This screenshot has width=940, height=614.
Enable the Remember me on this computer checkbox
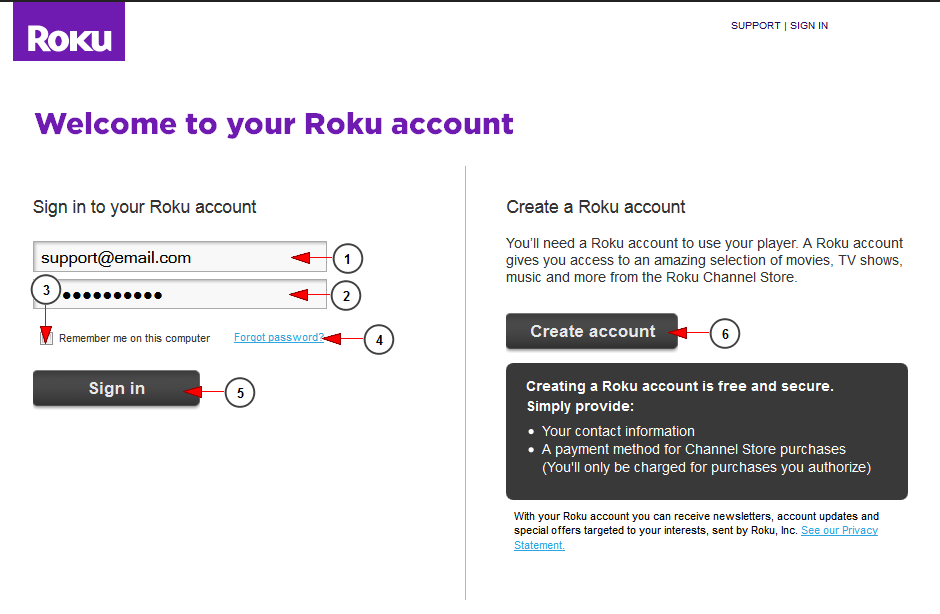coord(47,338)
